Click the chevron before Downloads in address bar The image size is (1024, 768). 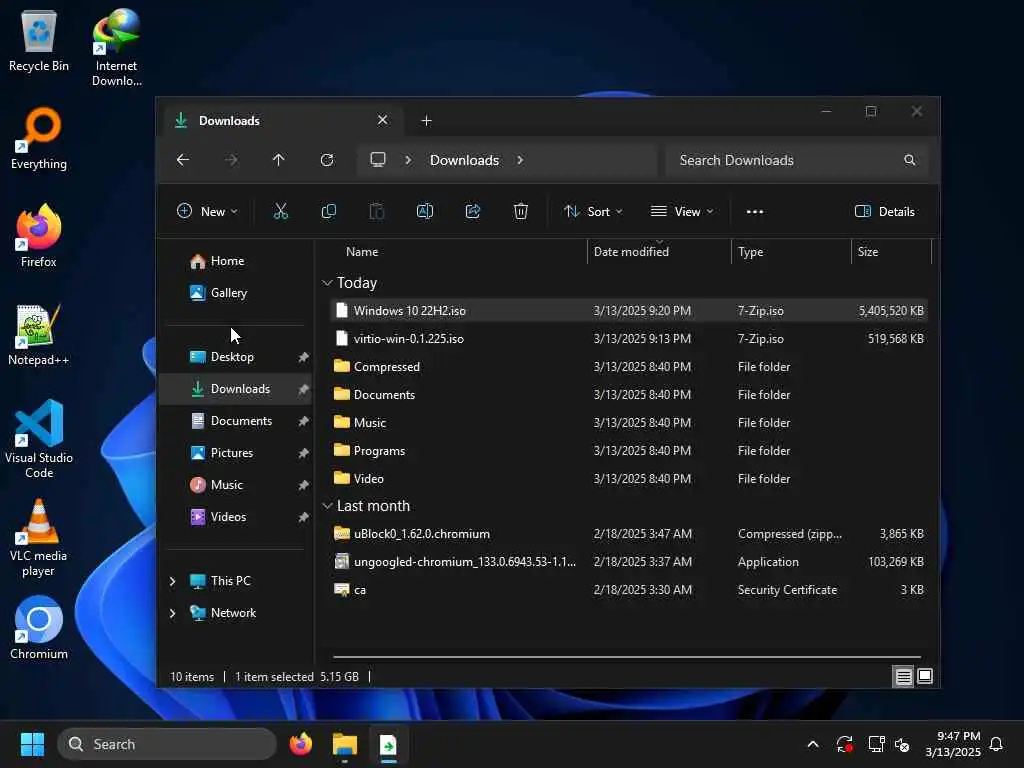coord(408,160)
